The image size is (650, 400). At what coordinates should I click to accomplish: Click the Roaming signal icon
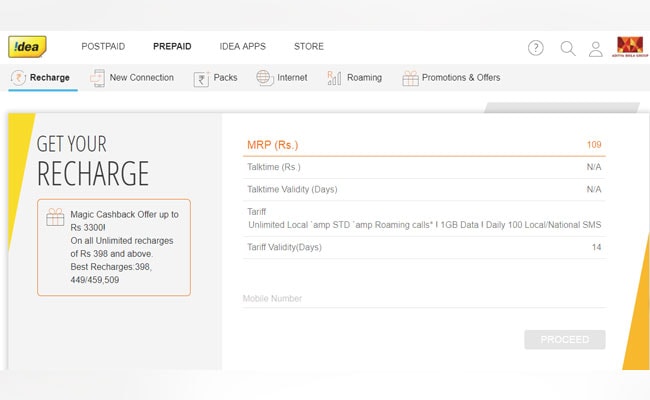click(334, 78)
